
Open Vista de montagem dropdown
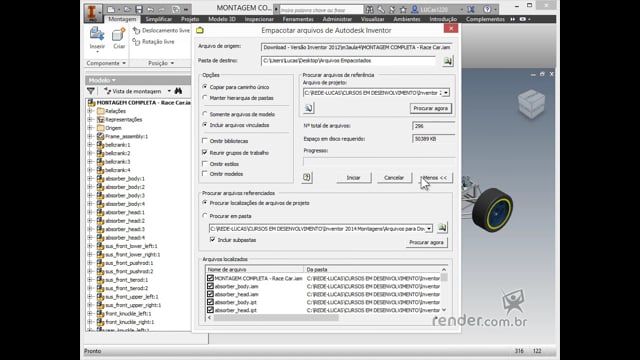click(x=169, y=91)
